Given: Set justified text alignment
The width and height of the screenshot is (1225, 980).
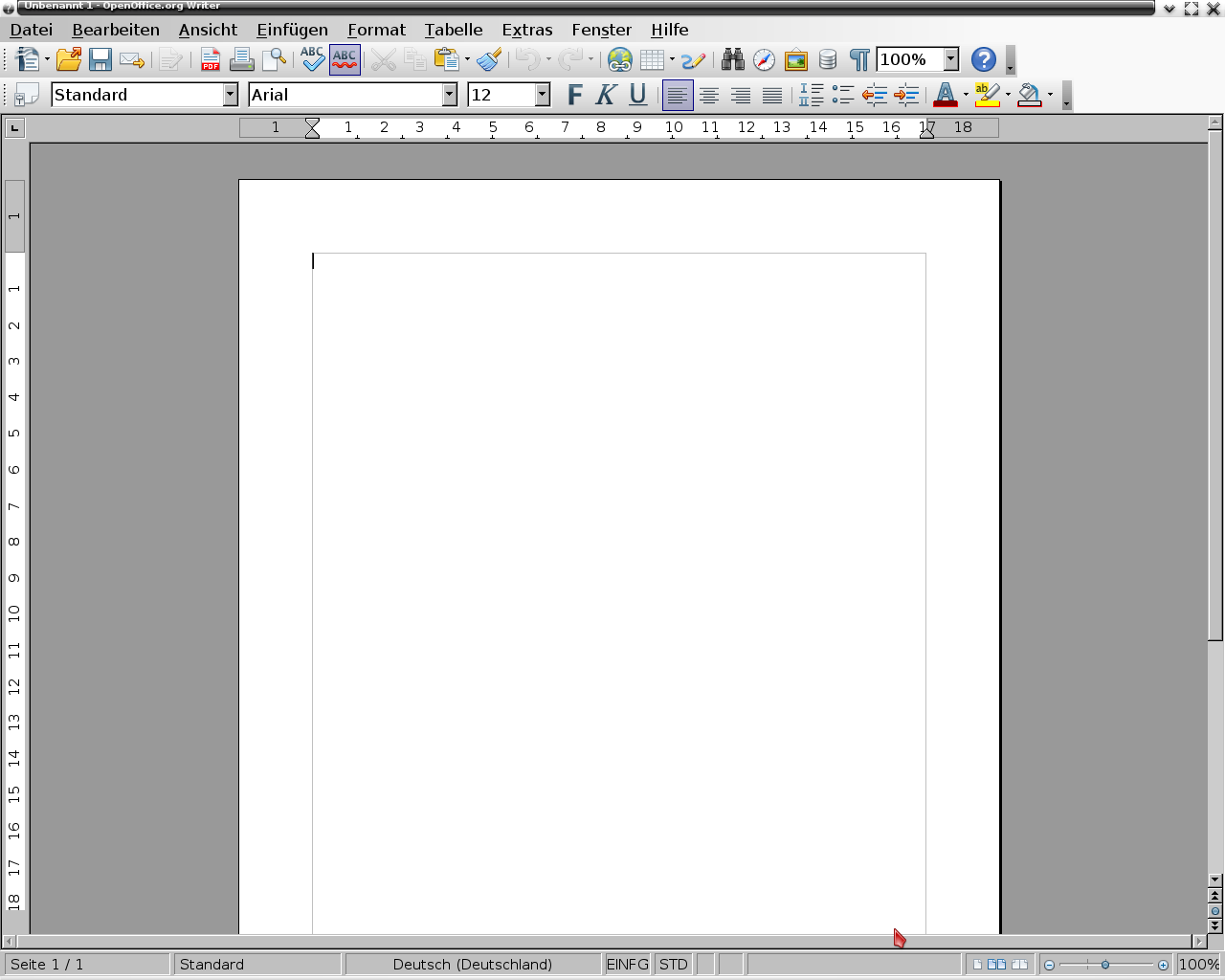Looking at the screenshot, I should coord(772,95).
